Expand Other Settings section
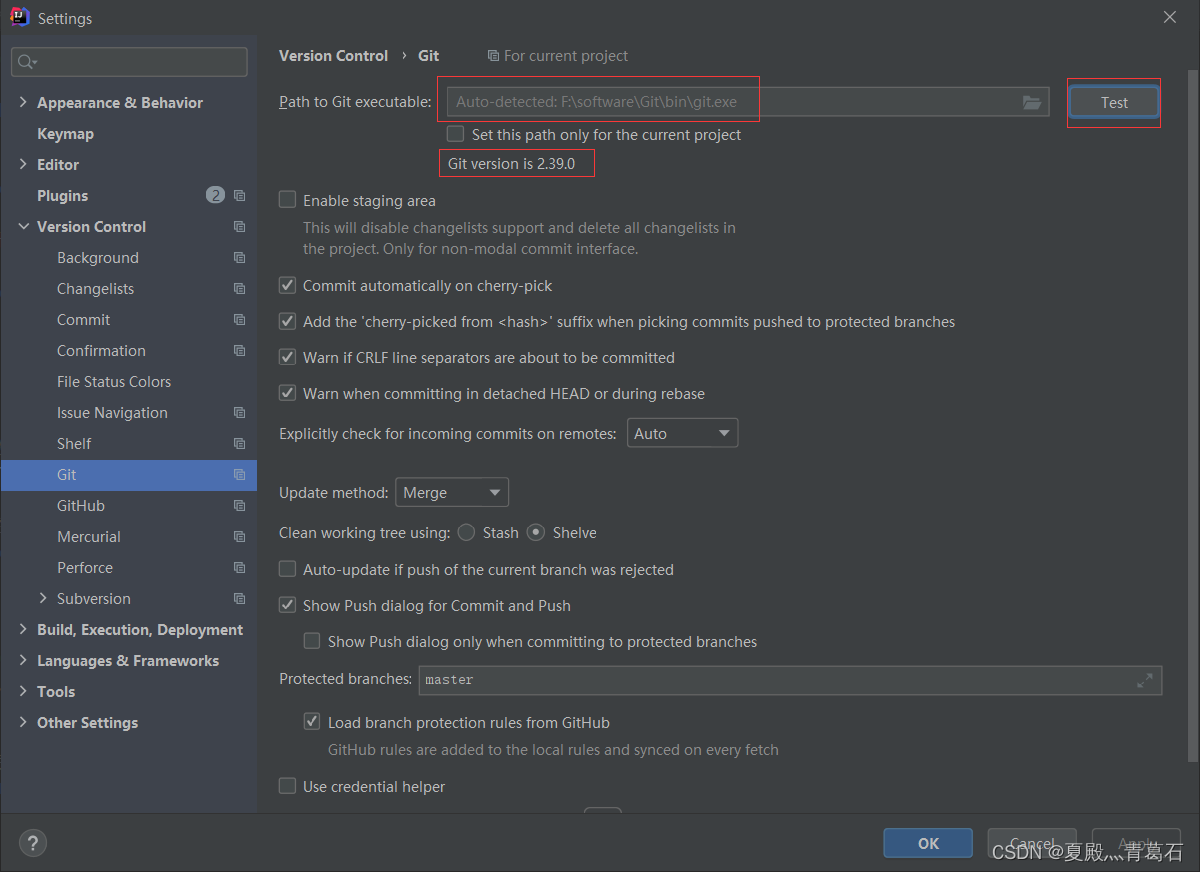The height and width of the screenshot is (872, 1200). (23, 723)
